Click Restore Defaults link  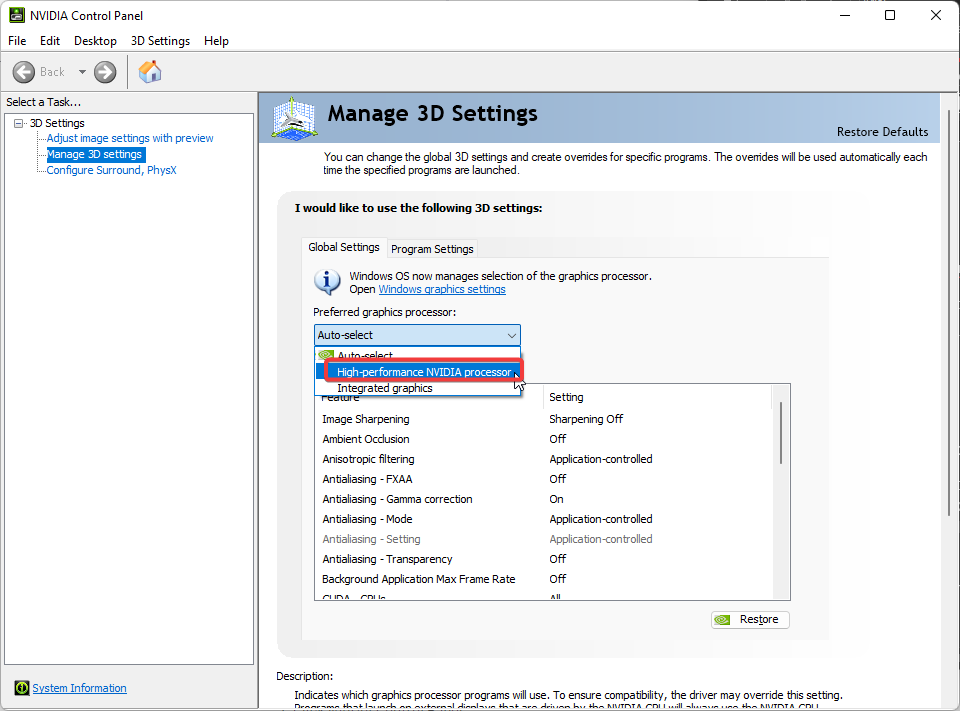882,132
